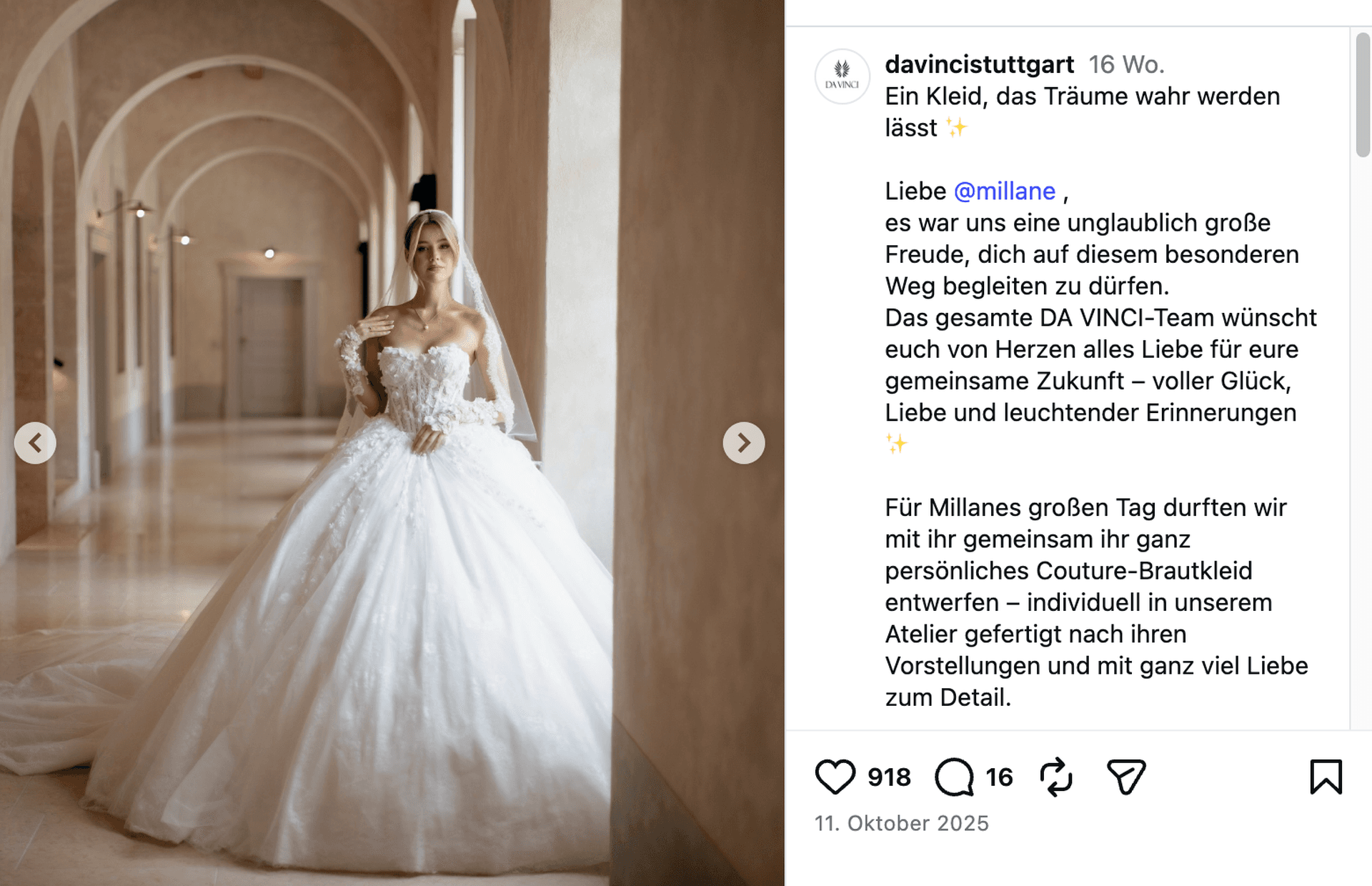Click the 'Für Millanes großen Tag' paragraph
This screenshot has width=1372, height=886.
click(x=1096, y=602)
